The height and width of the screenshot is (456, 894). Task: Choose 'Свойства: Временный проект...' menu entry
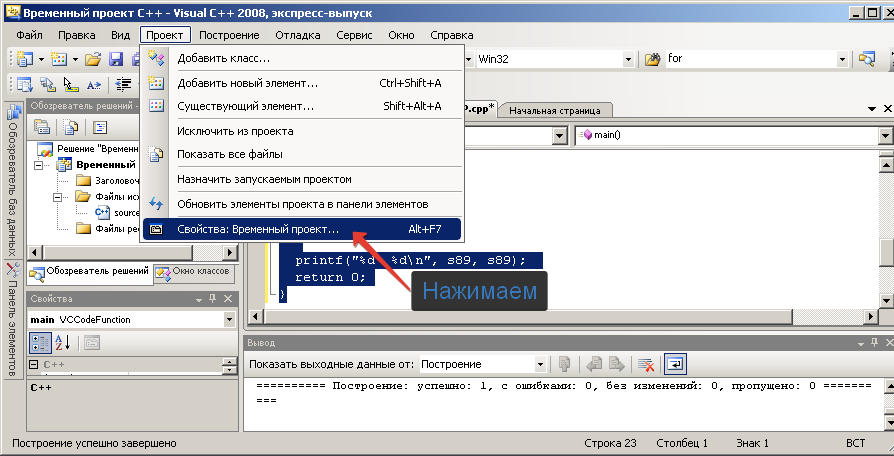coord(302,229)
